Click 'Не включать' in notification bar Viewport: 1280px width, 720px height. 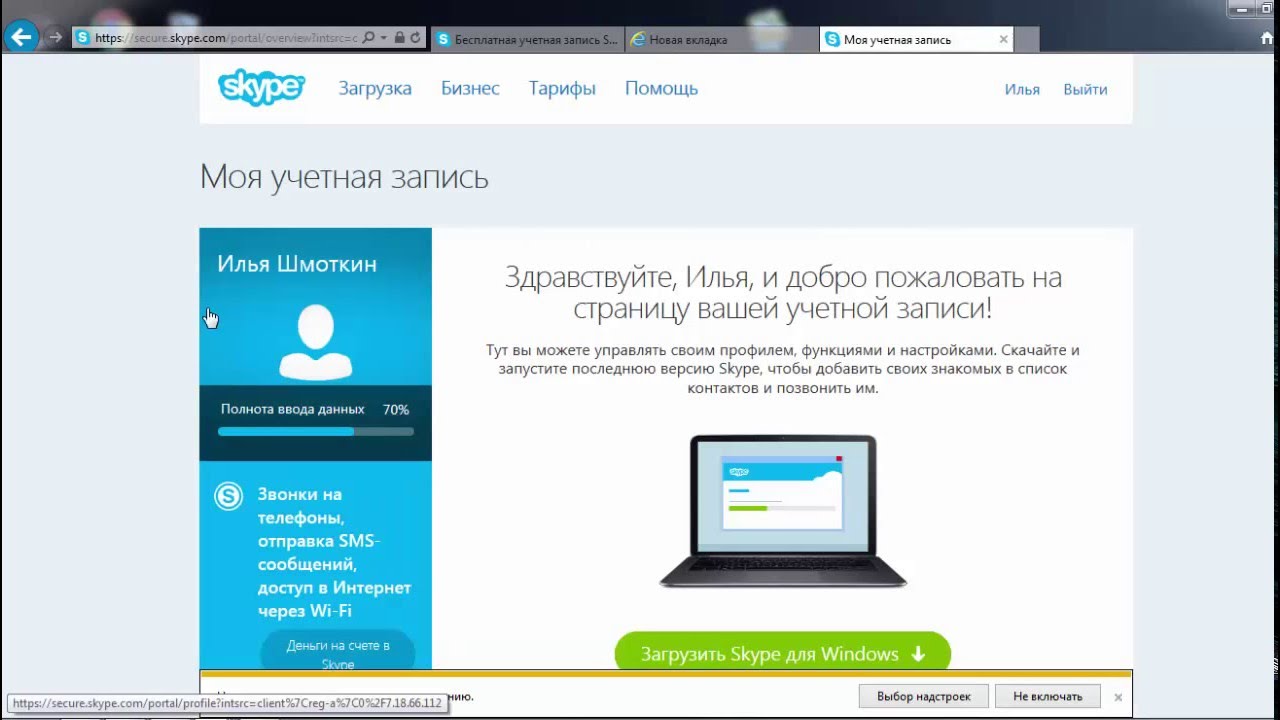tap(1048, 696)
